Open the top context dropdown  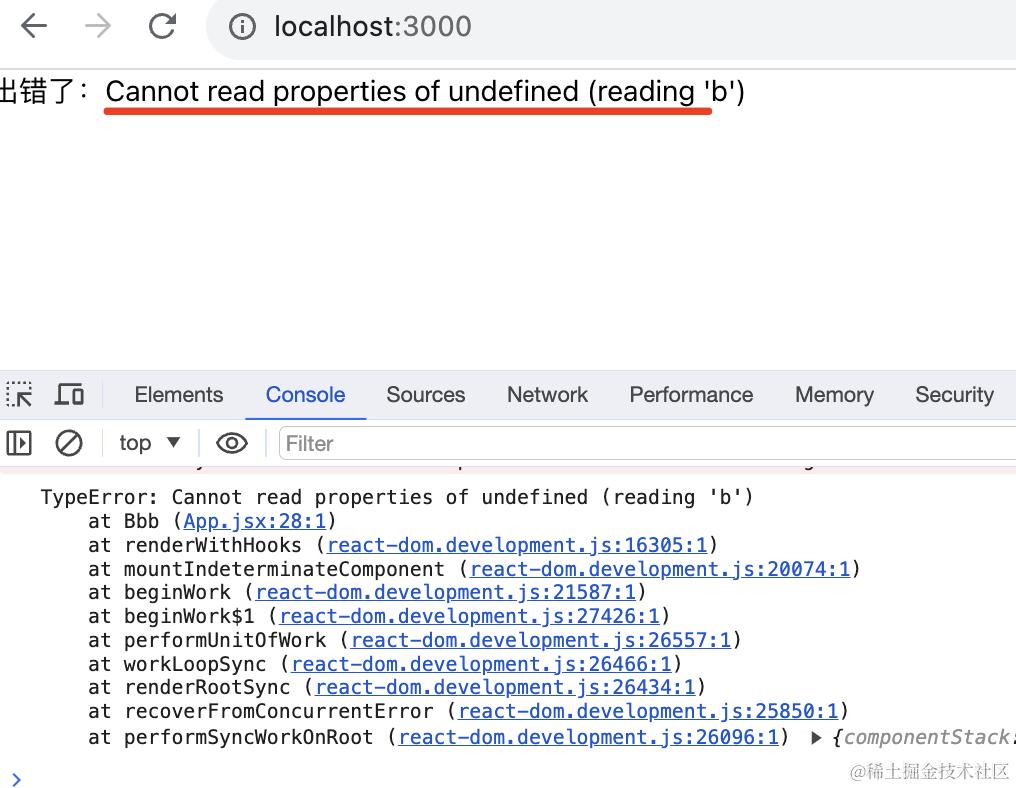coord(149,443)
